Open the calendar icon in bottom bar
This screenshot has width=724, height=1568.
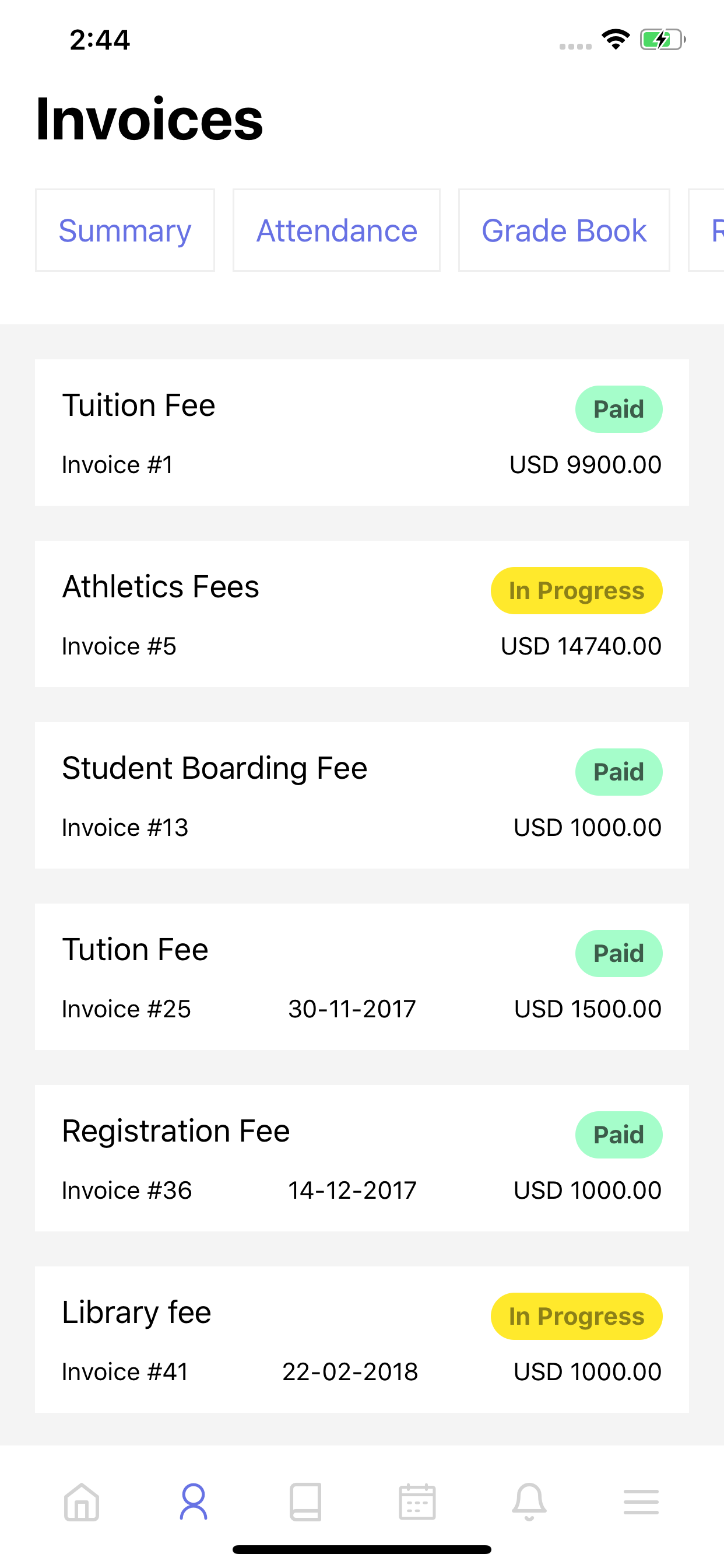[x=417, y=1501]
